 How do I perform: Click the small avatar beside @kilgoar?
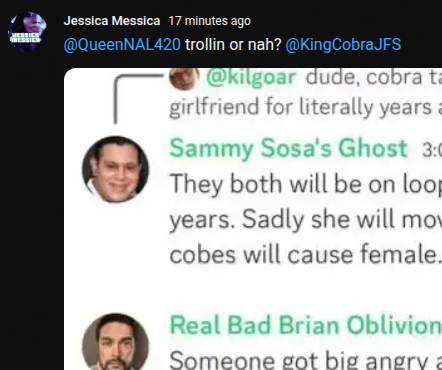(184, 78)
